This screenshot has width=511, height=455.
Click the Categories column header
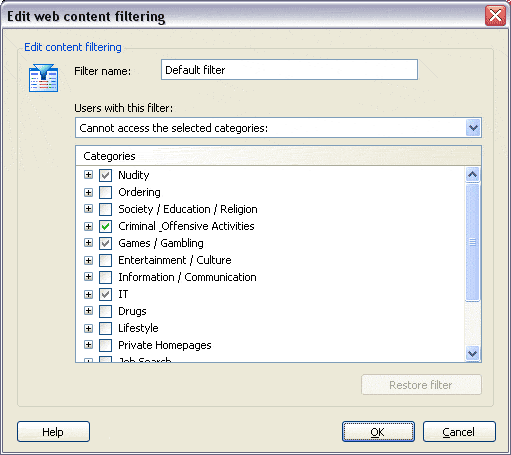(x=278, y=156)
